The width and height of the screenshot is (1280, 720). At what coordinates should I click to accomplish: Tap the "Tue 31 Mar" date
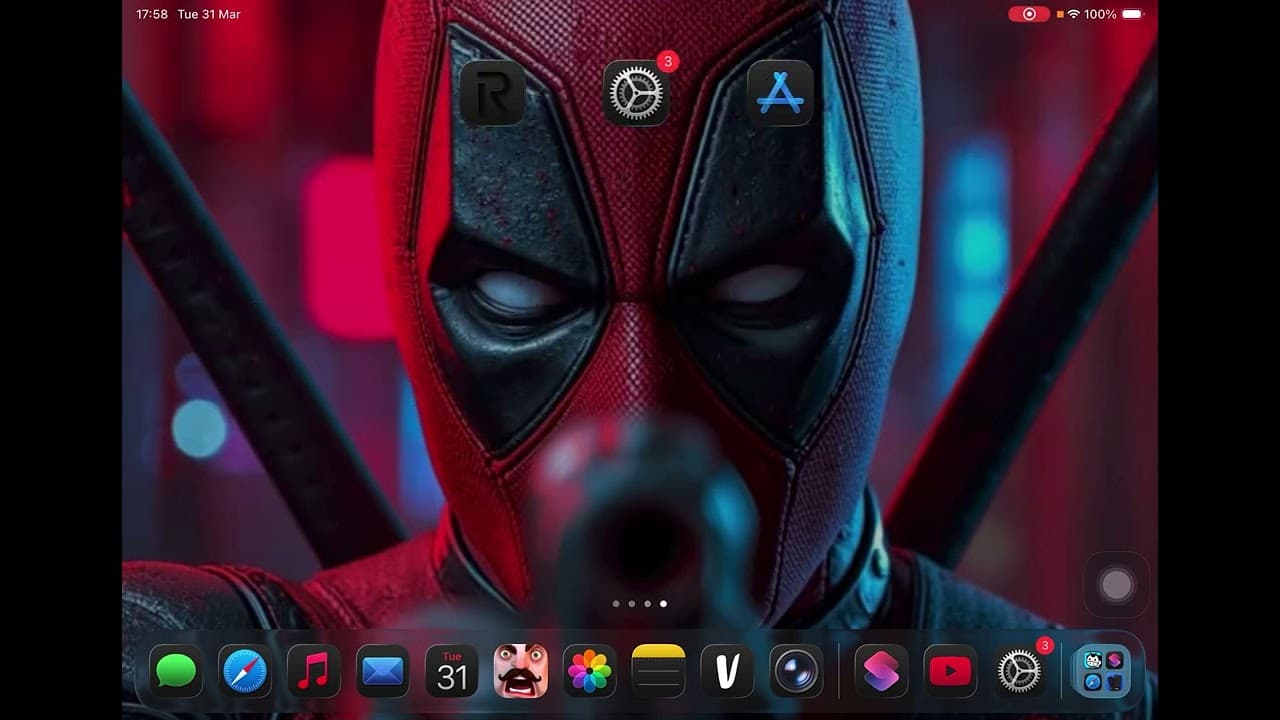coord(209,14)
